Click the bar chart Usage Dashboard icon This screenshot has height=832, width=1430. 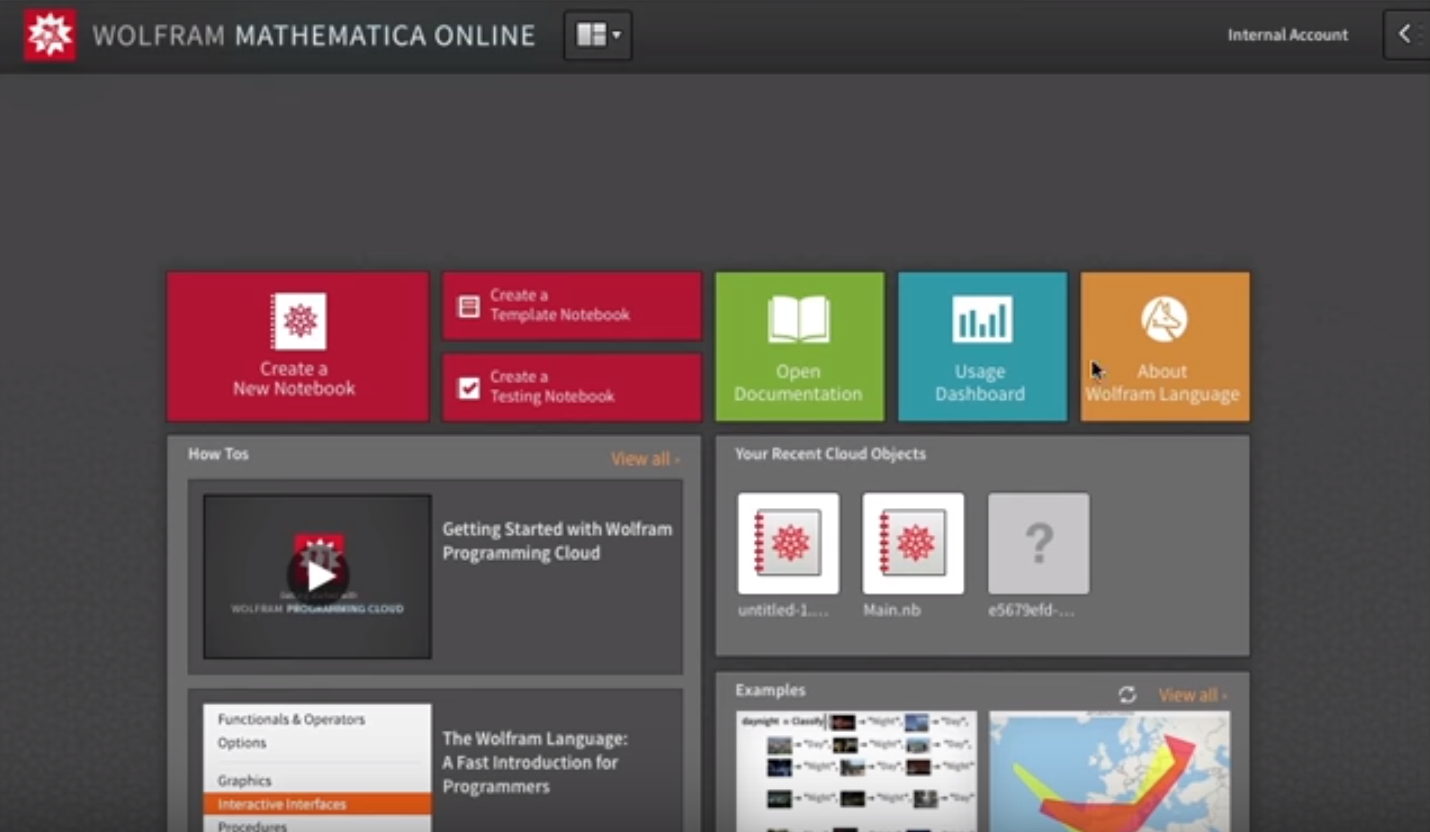tap(982, 320)
